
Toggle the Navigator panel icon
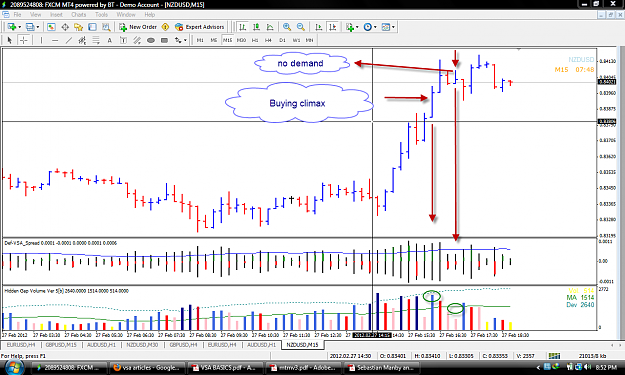[79, 27]
